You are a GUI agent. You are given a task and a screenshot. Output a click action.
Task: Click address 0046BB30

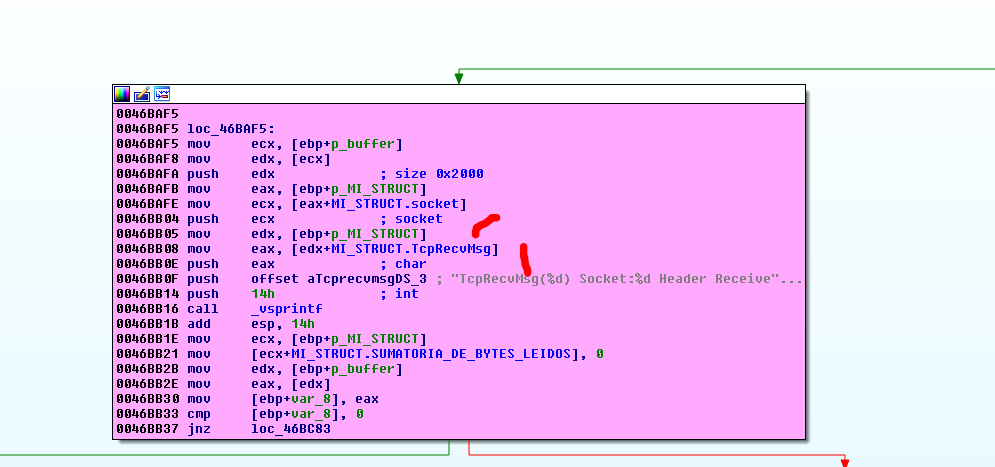click(148, 399)
